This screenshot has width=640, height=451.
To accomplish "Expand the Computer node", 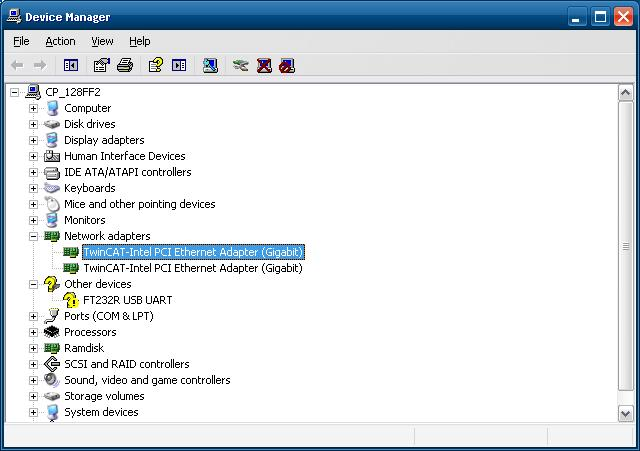I will point(33,108).
